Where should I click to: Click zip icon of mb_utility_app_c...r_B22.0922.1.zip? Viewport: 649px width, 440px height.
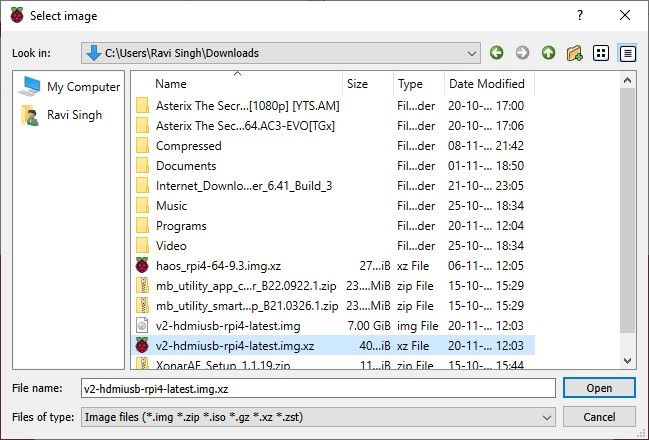pos(142,286)
